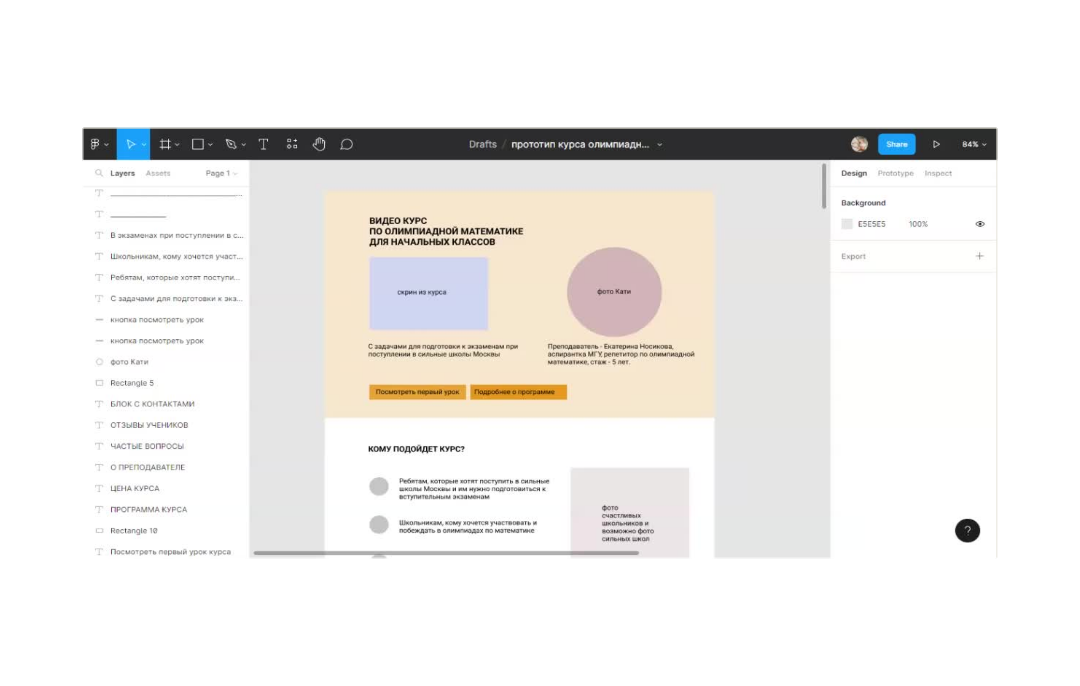Select the Text tool
Image resolution: width=1080 pixels, height=686 pixels.
[x=264, y=144]
